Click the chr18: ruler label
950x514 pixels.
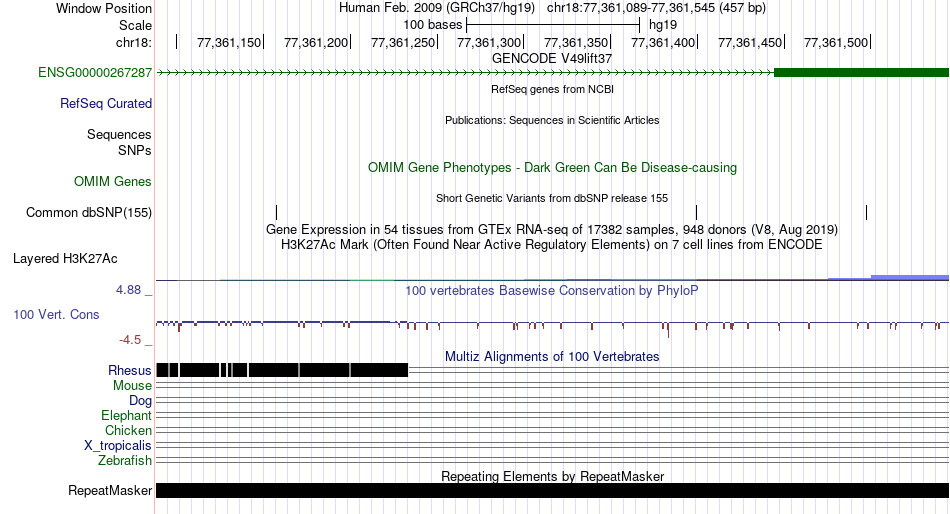pyautogui.click(x=134, y=42)
